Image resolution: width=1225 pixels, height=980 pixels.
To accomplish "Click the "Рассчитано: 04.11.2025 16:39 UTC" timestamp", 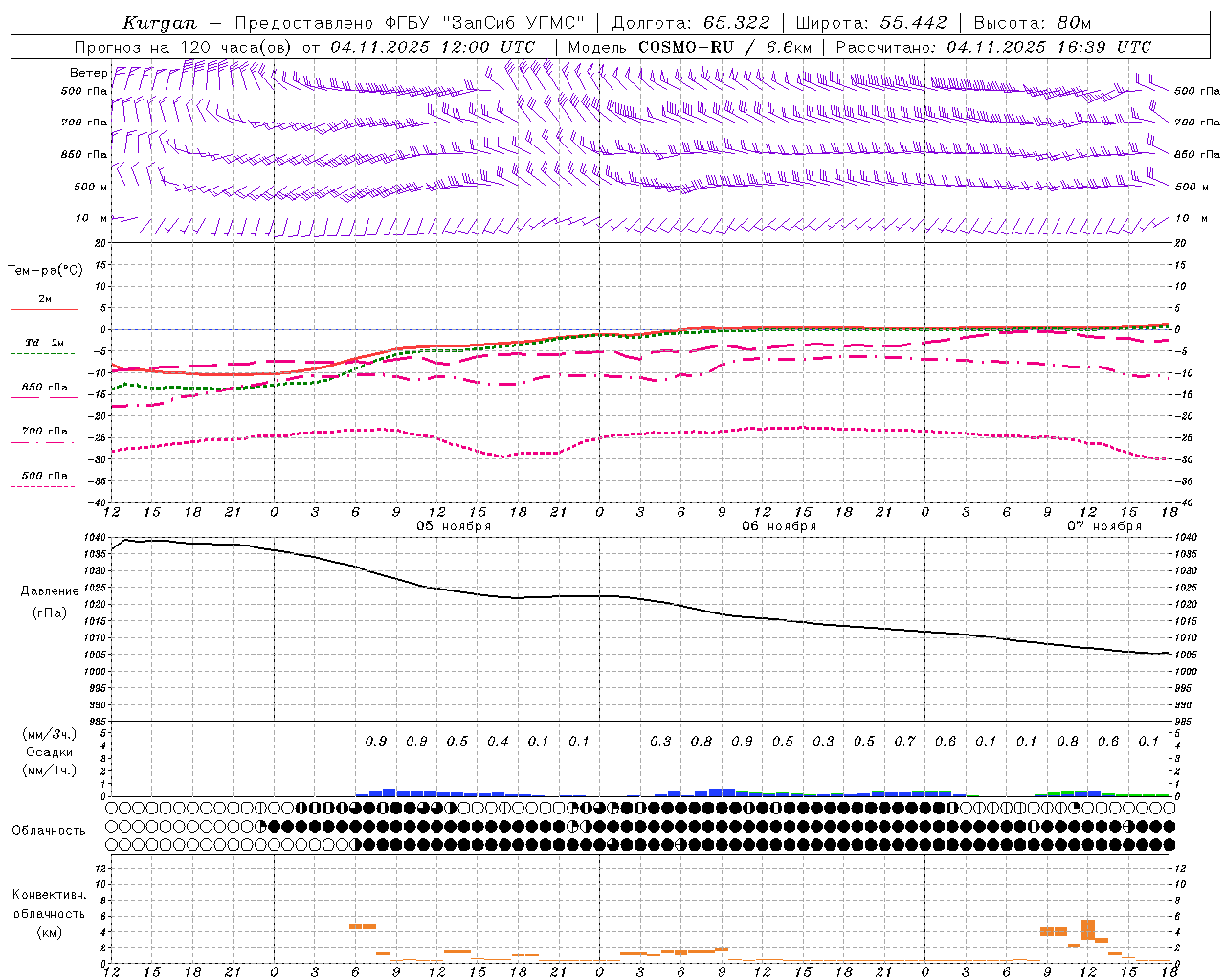I will (x=993, y=47).
